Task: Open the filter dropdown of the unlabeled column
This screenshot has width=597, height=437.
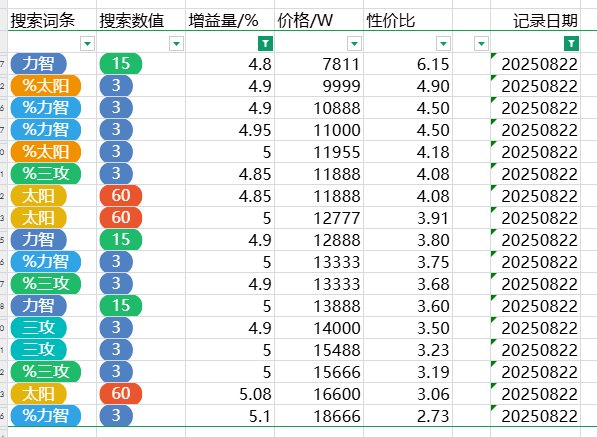Action: (x=481, y=43)
